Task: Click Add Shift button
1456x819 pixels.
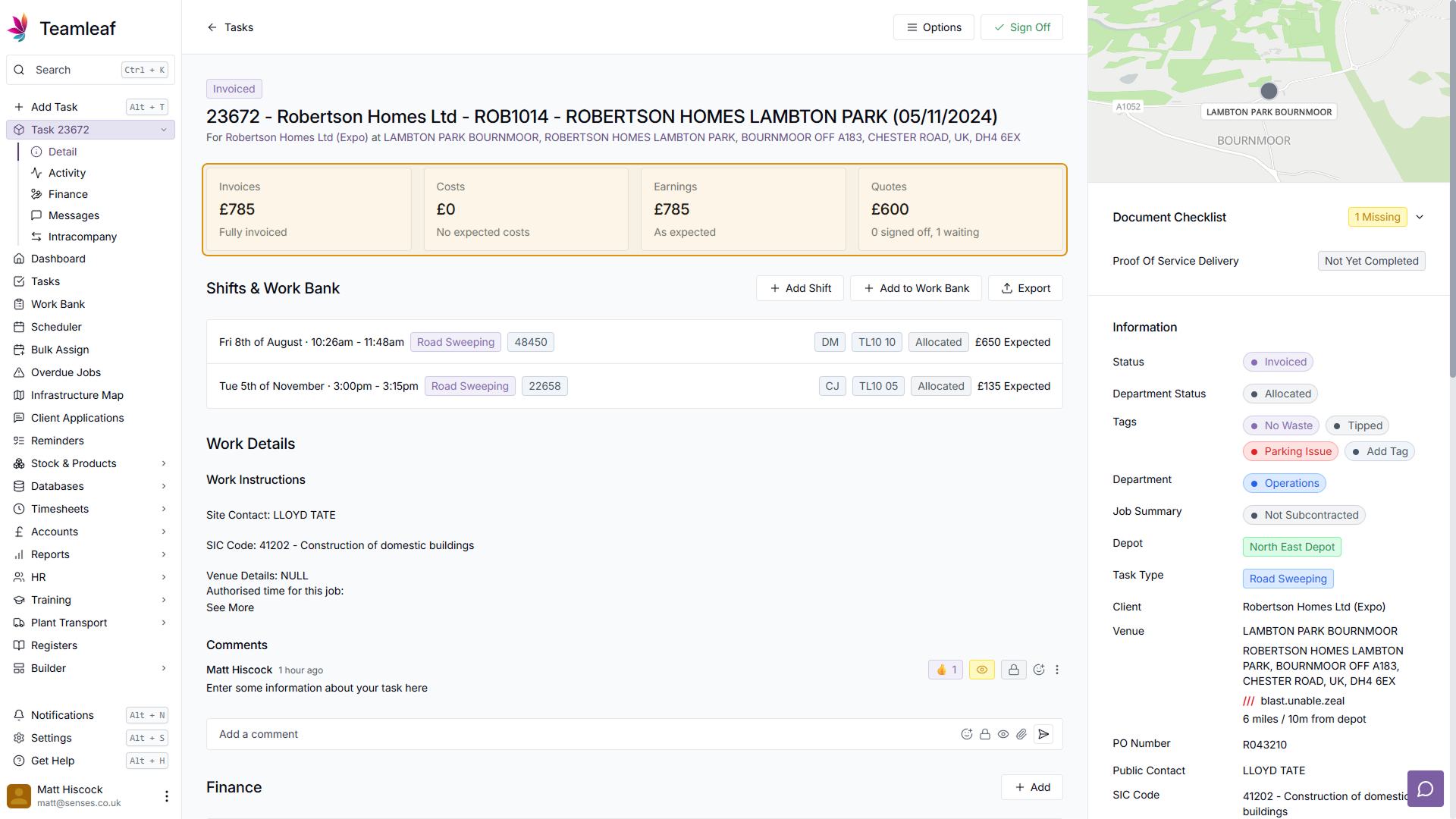Action: [800, 288]
